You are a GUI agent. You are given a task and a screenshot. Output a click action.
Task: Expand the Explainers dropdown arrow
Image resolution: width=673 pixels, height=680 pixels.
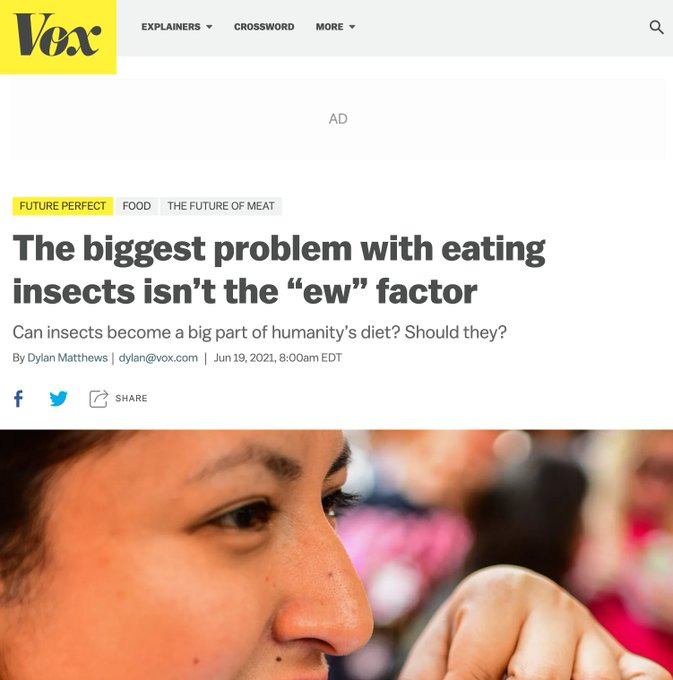(209, 27)
